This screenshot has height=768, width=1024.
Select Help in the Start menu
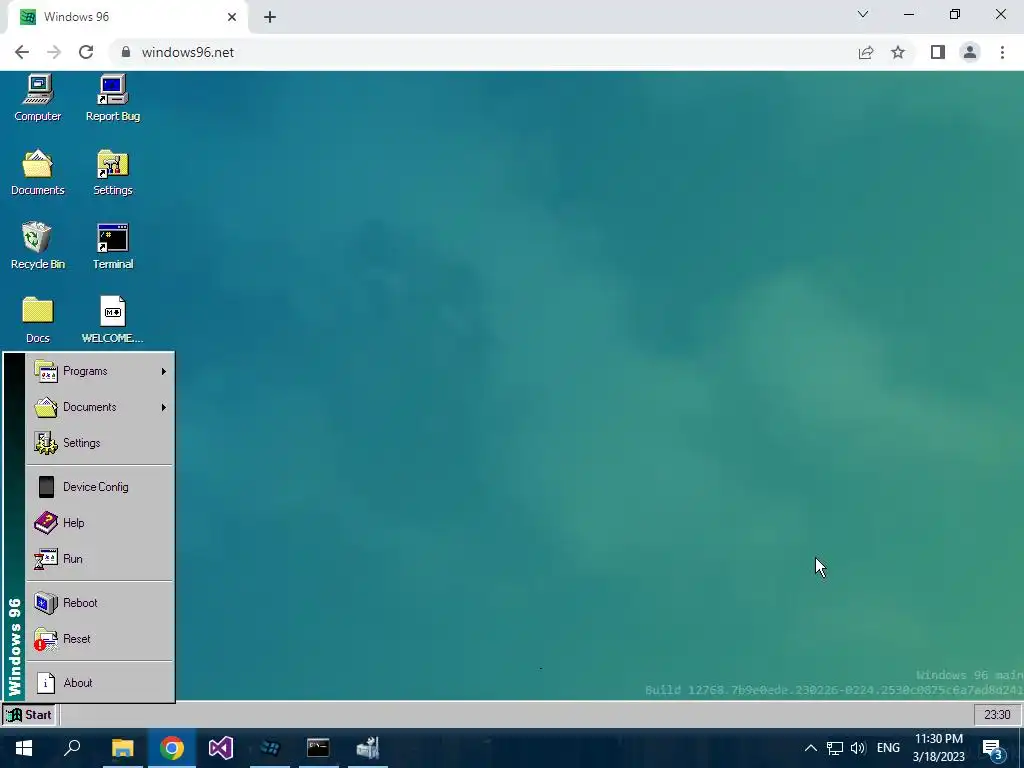[100, 522]
